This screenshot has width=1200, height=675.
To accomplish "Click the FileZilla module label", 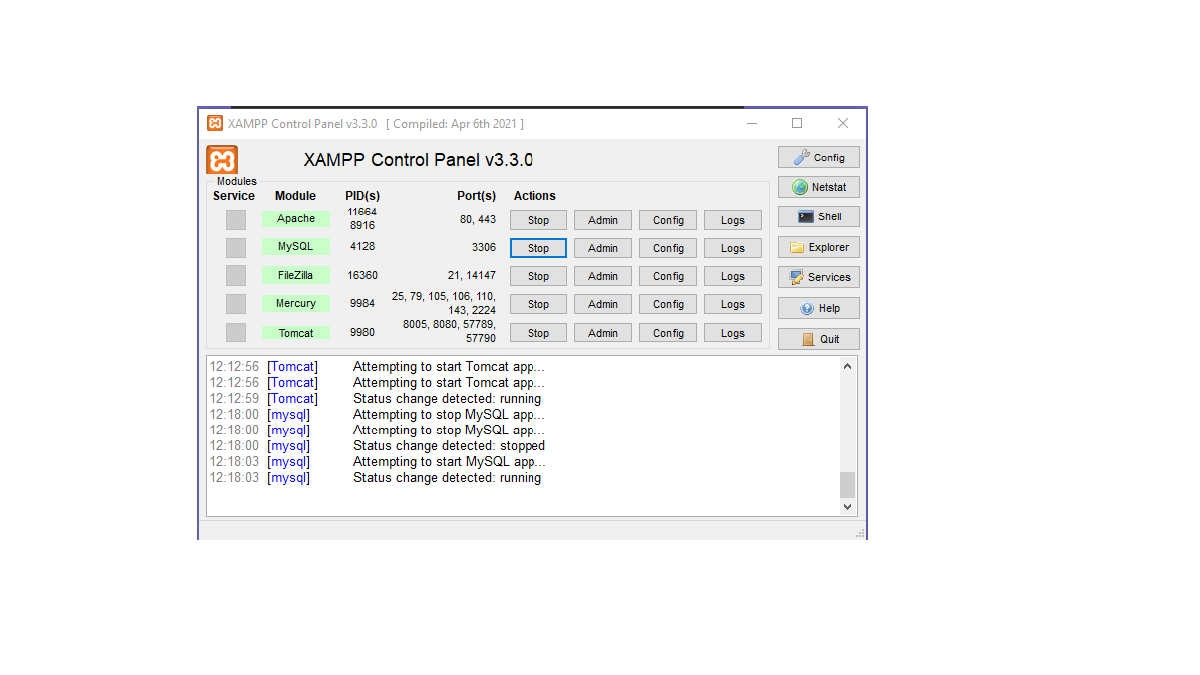I will click(296, 275).
